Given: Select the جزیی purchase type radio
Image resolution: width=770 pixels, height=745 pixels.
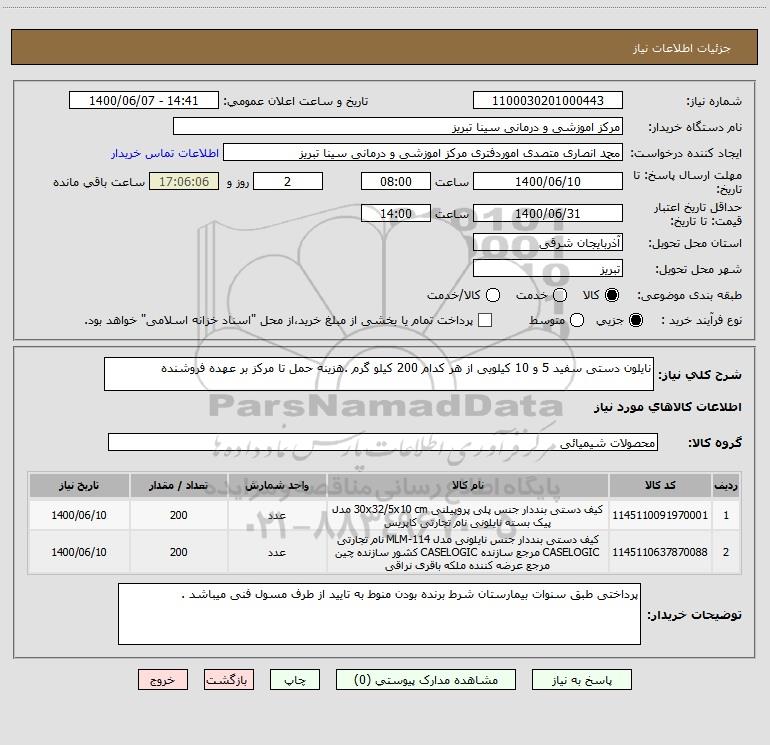Looking at the screenshot, I should (x=635, y=320).
